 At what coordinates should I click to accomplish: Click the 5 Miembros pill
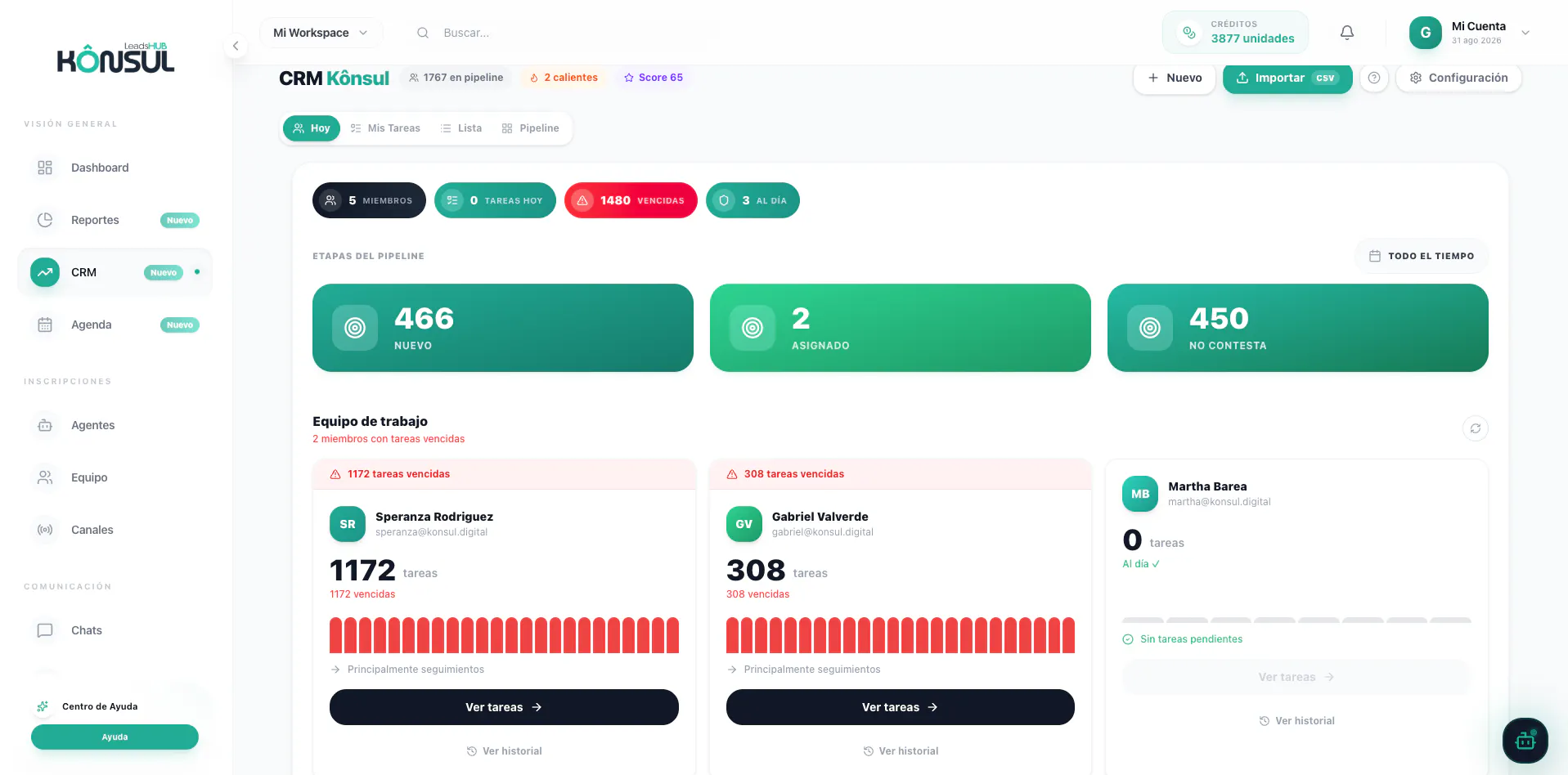pos(369,200)
